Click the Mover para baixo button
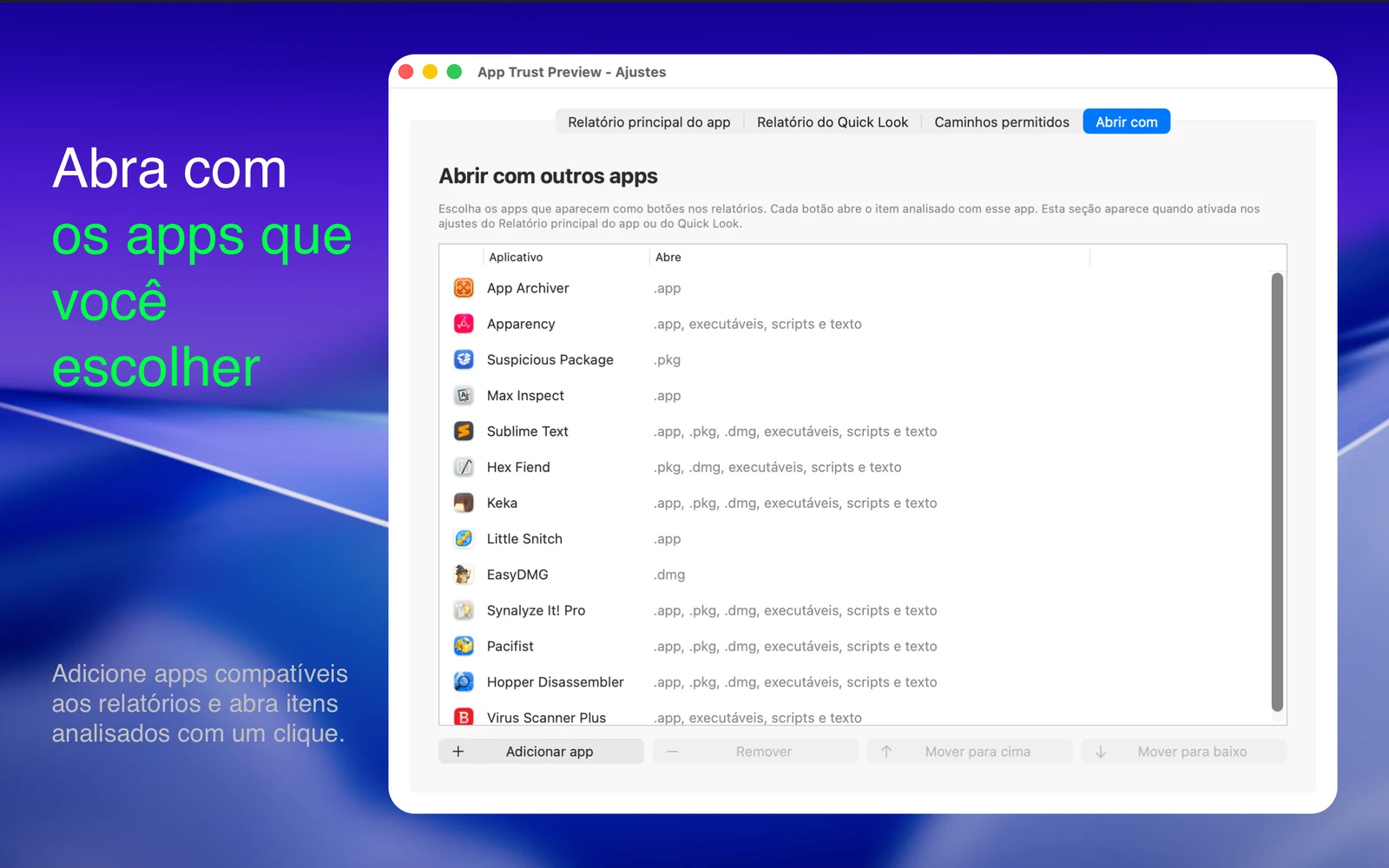The width and height of the screenshot is (1389, 868). [x=1184, y=752]
